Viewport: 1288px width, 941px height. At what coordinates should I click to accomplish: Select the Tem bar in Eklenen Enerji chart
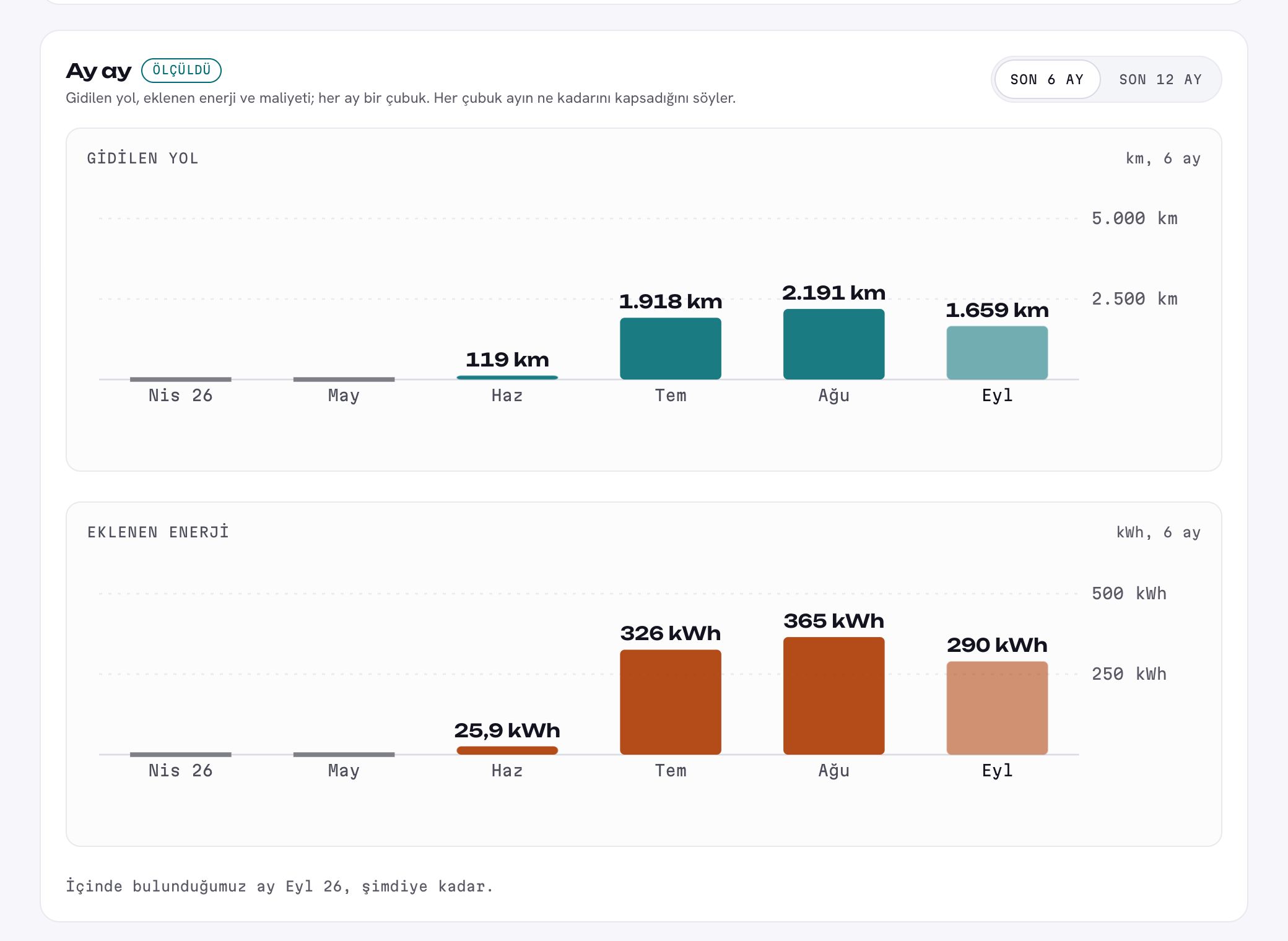(x=671, y=702)
